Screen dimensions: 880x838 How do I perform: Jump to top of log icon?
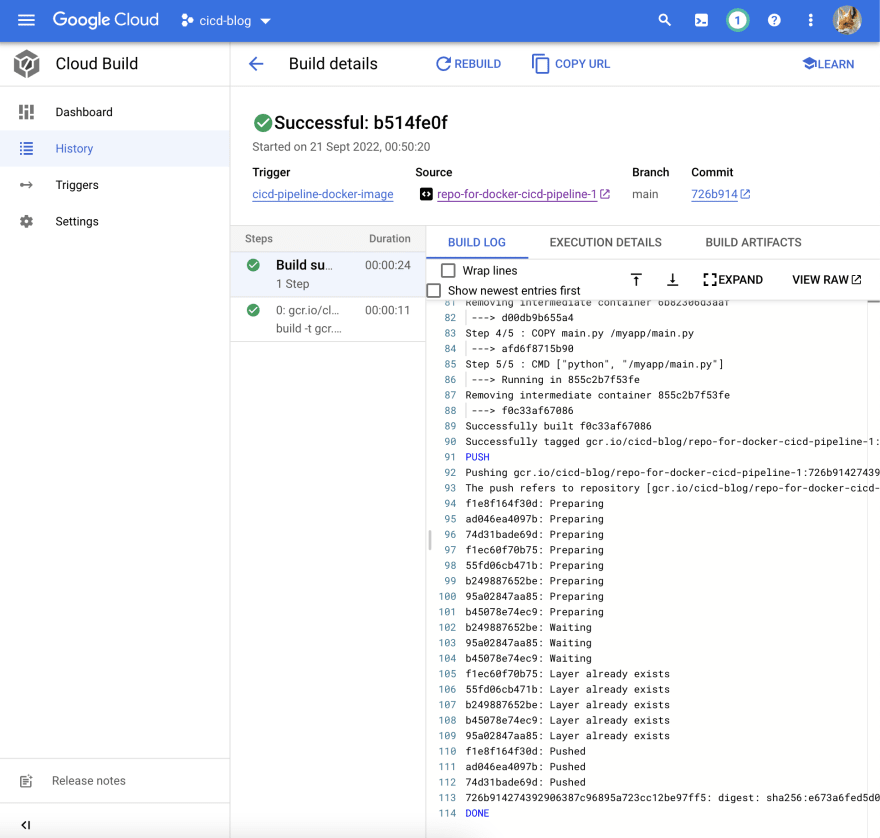[x=636, y=280]
